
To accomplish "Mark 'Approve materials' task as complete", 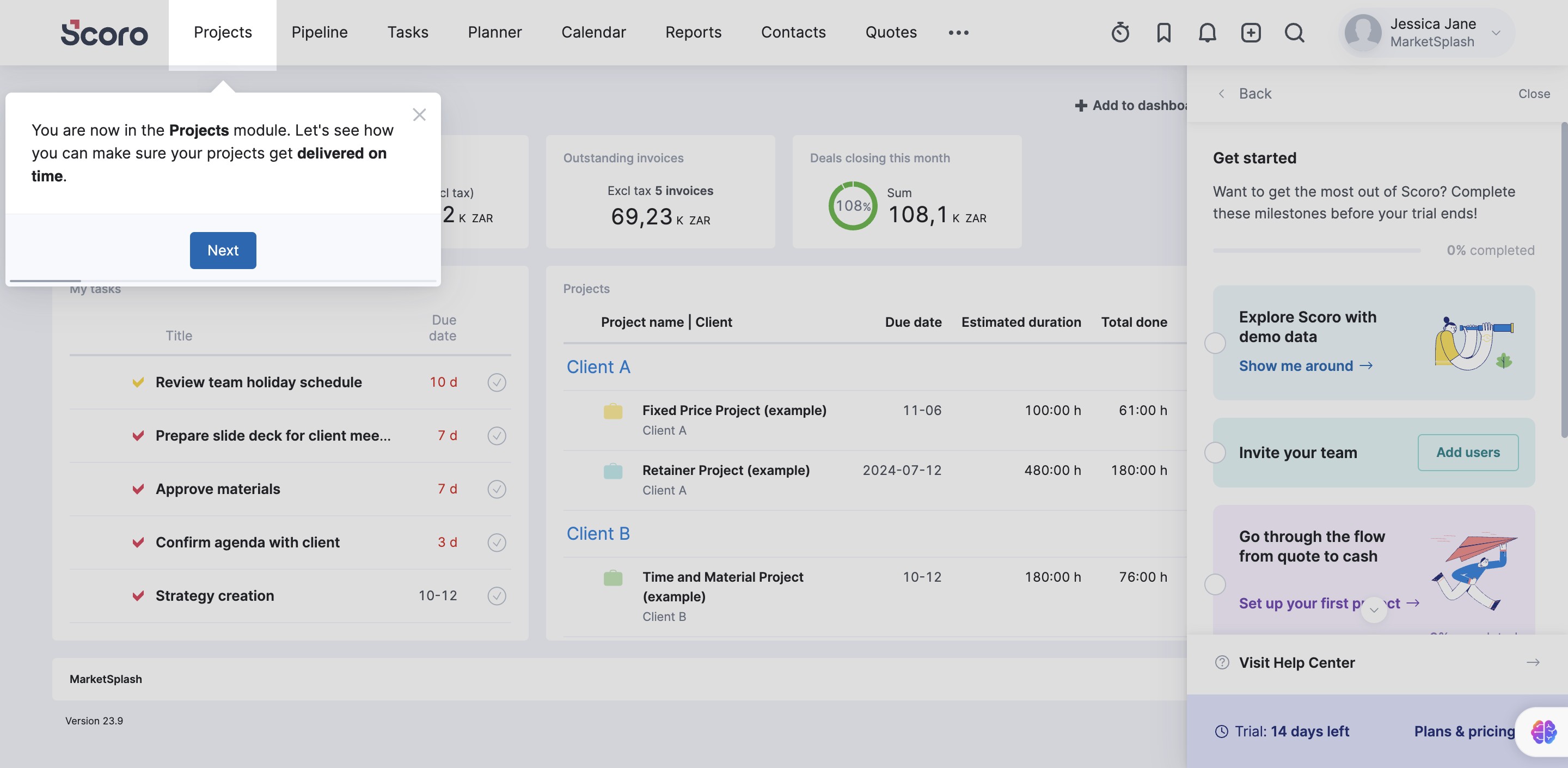I will coord(497,489).
